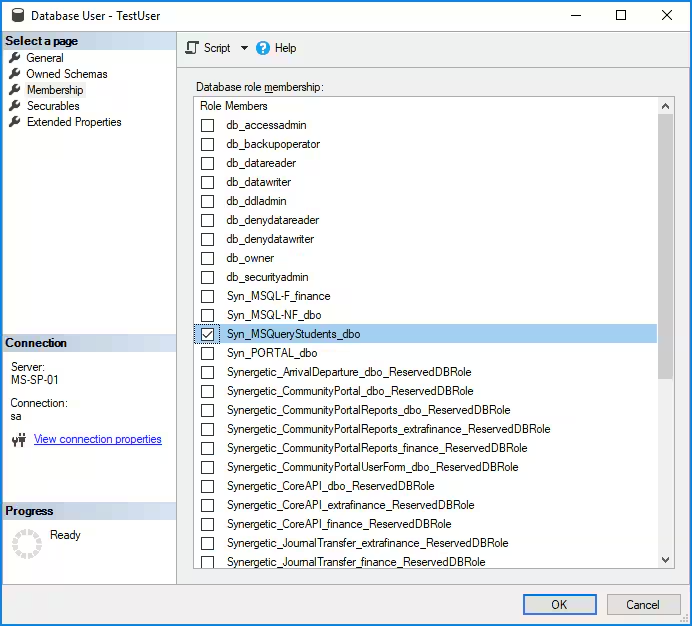
Task: Check the Syn_MSQL-NF_dbo checkbox
Action: pos(207,315)
